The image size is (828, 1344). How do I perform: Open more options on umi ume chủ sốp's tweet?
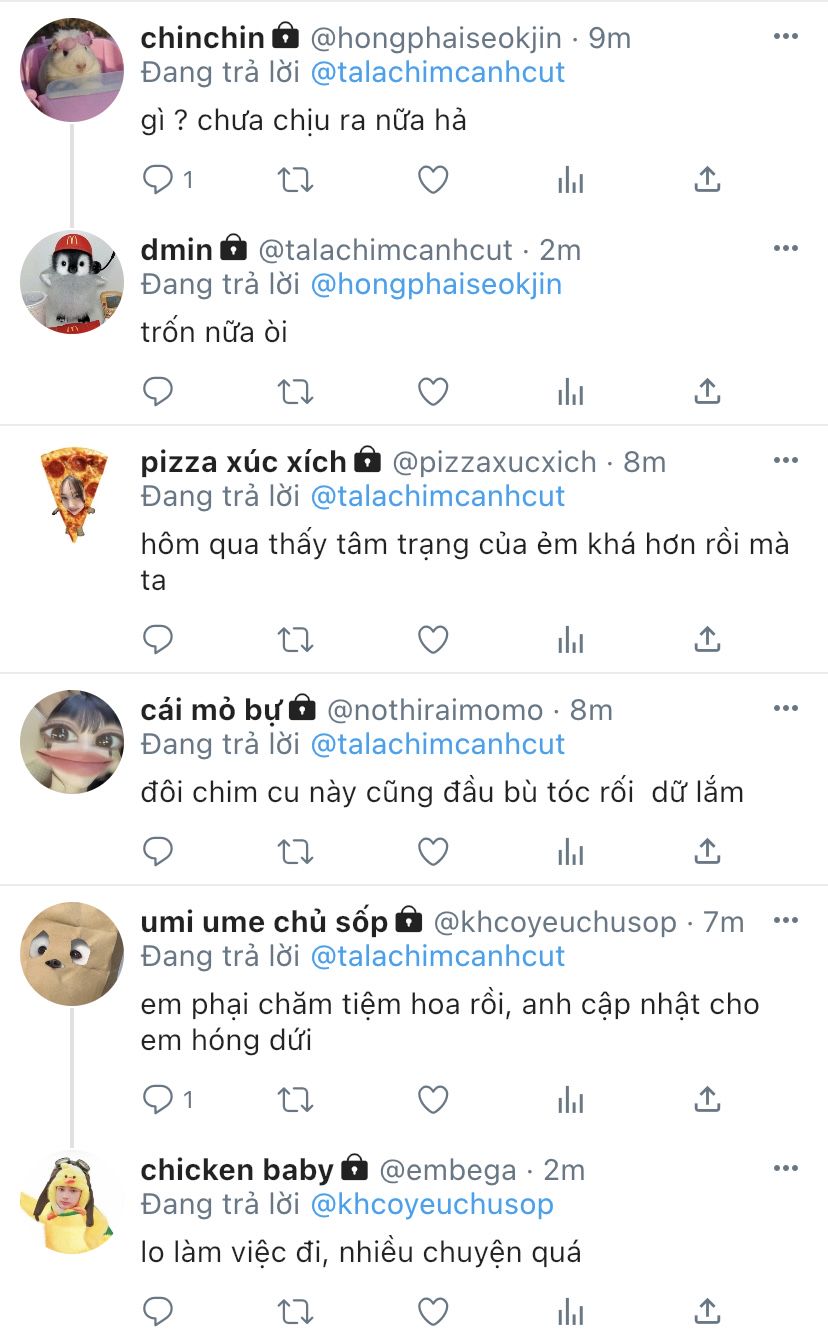786,921
